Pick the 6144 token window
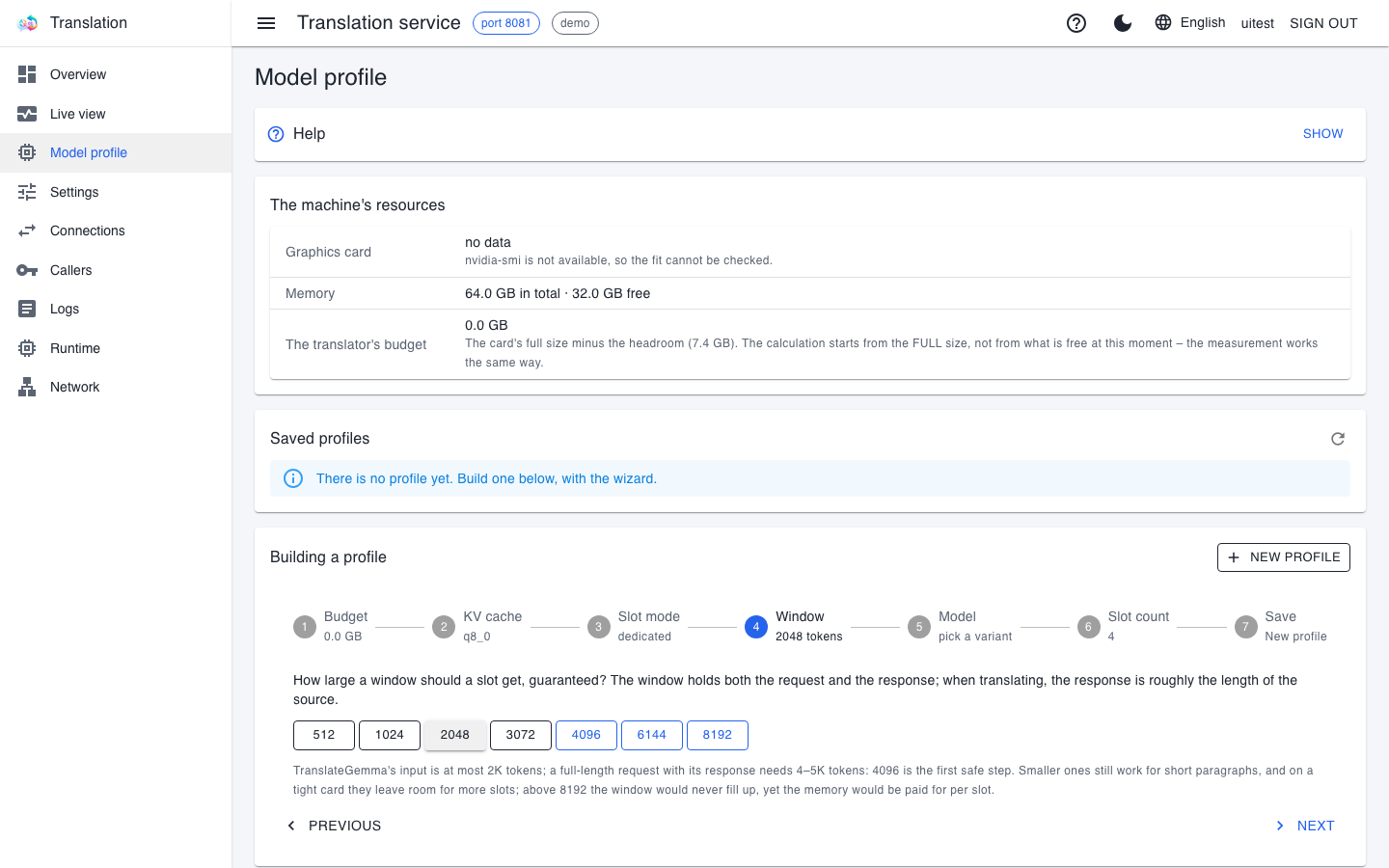The width and height of the screenshot is (1389, 868). pyautogui.click(x=652, y=735)
